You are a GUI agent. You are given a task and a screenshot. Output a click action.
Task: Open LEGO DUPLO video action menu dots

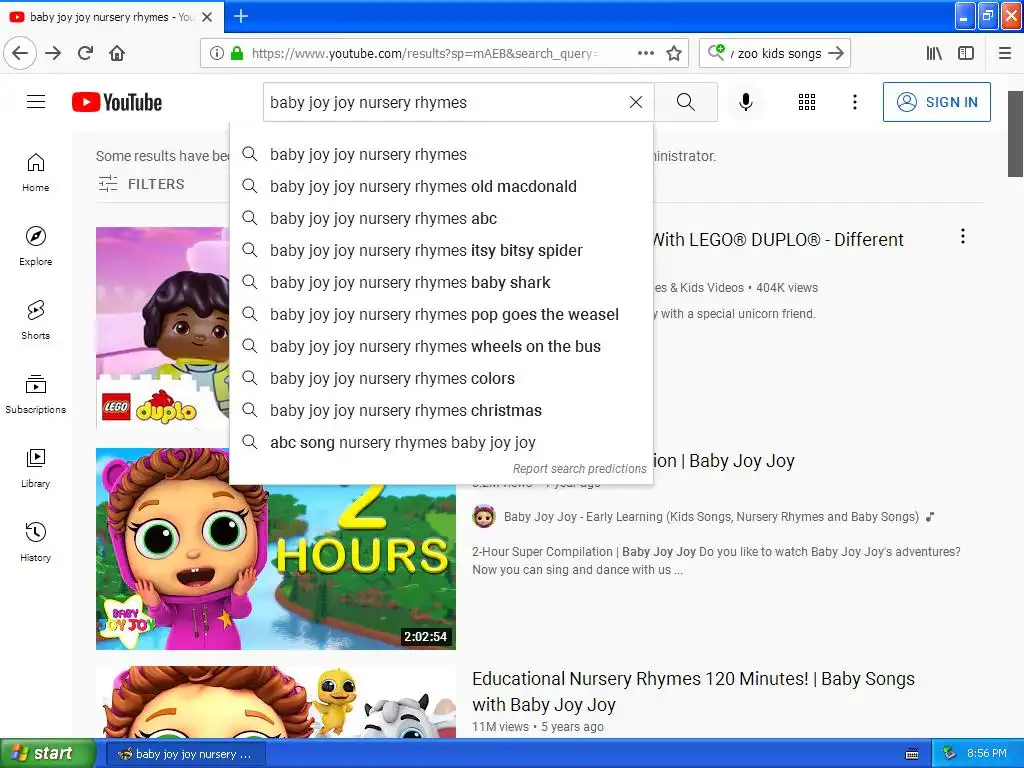pos(963,236)
